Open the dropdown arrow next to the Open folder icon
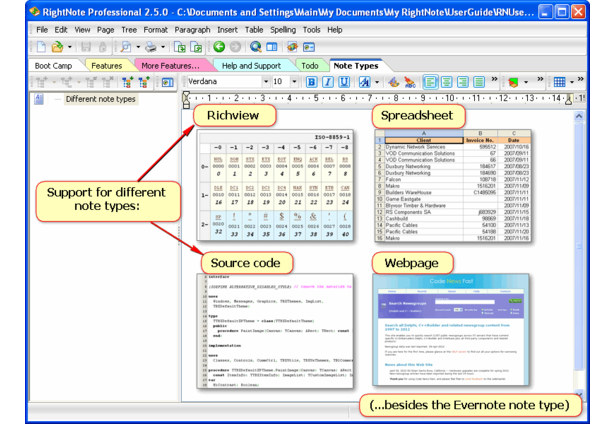The image size is (615, 424). click(70, 47)
